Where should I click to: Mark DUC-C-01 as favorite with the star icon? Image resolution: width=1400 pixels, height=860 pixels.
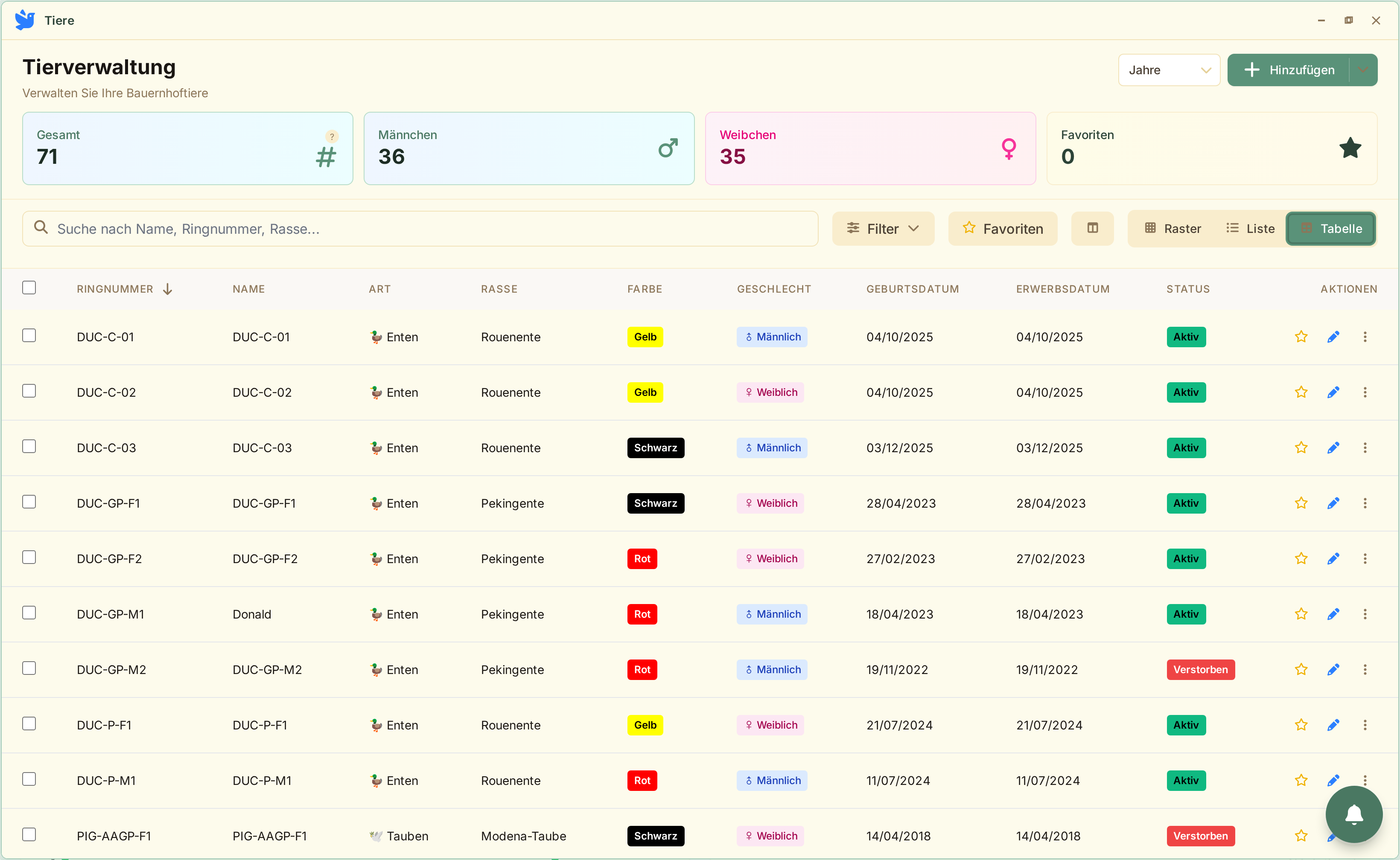(1301, 337)
